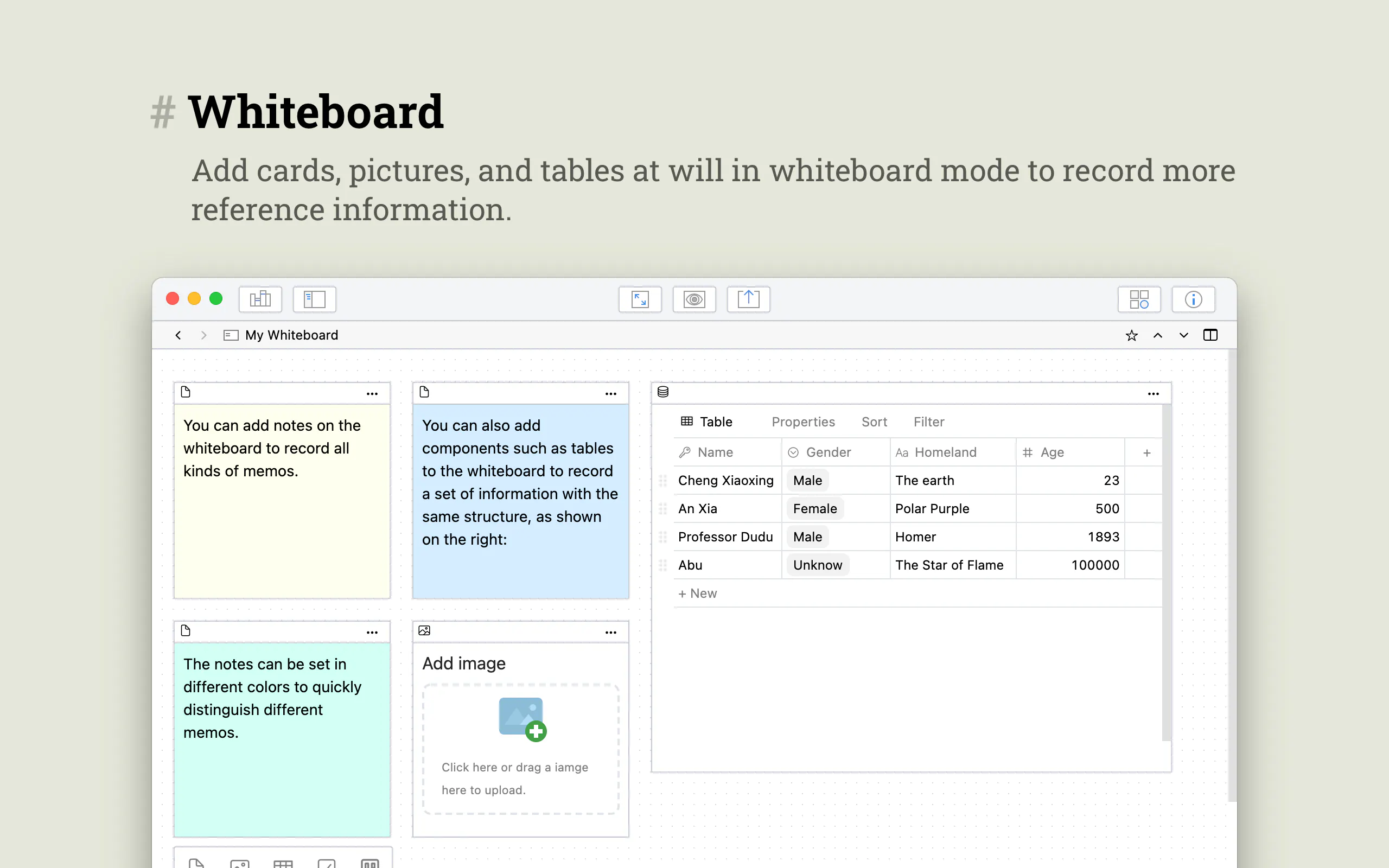Click the Age column header
Image resolution: width=1389 pixels, height=868 pixels.
point(1070,452)
